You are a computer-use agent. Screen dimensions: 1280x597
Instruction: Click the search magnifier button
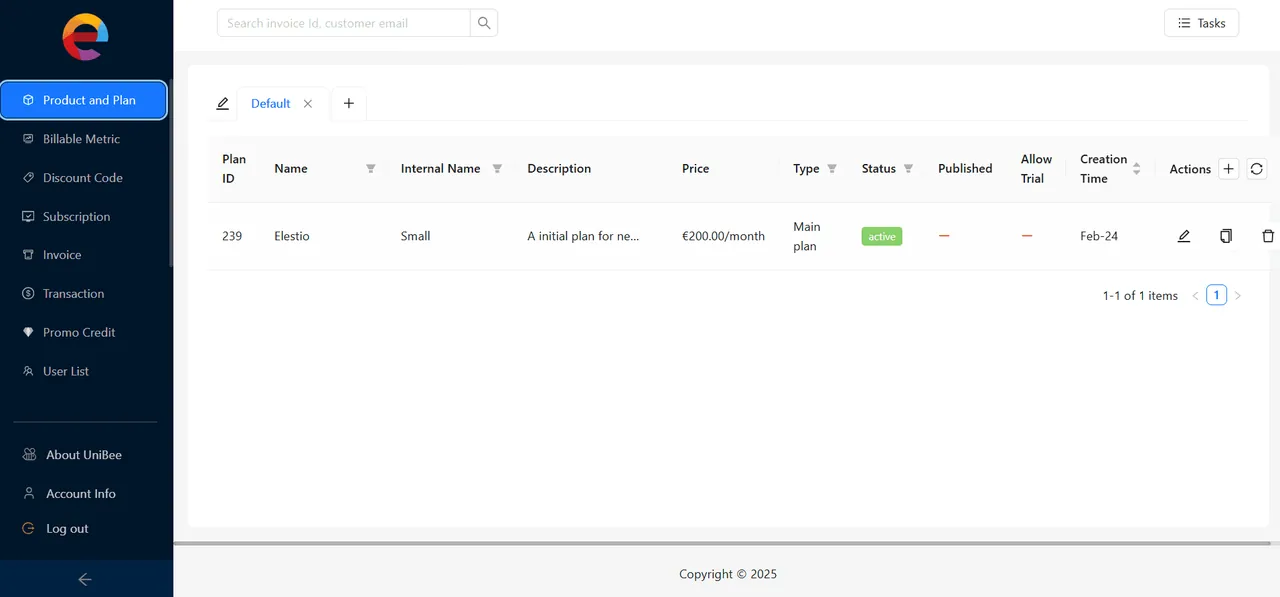(484, 23)
